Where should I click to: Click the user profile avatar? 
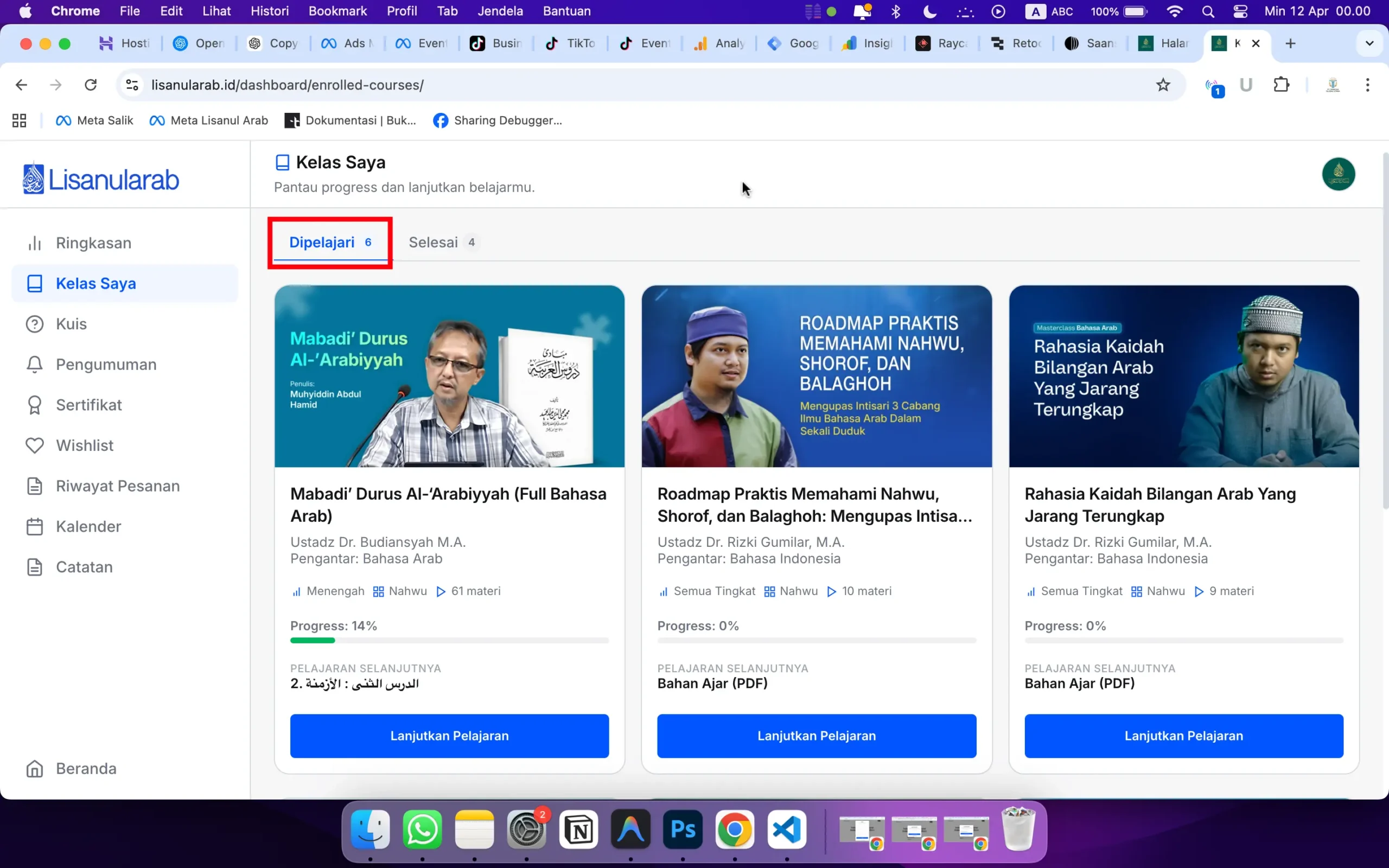pyautogui.click(x=1338, y=174)
